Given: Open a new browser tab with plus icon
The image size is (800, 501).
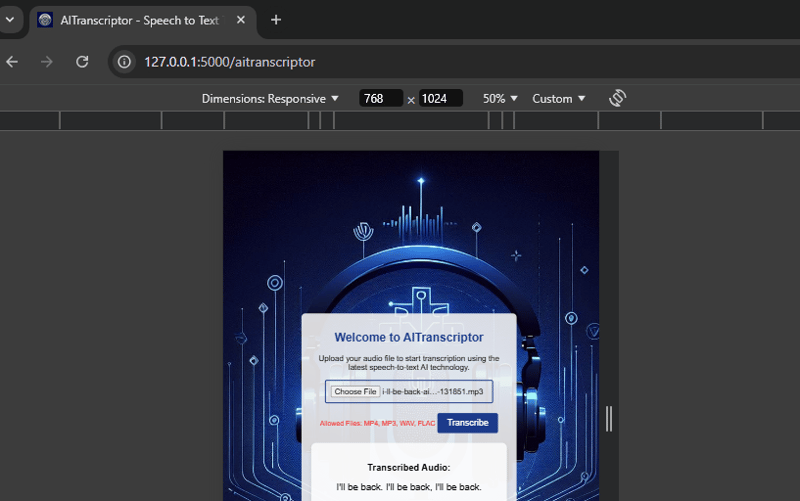Looking at the screenshot, I should click(276, 20).
